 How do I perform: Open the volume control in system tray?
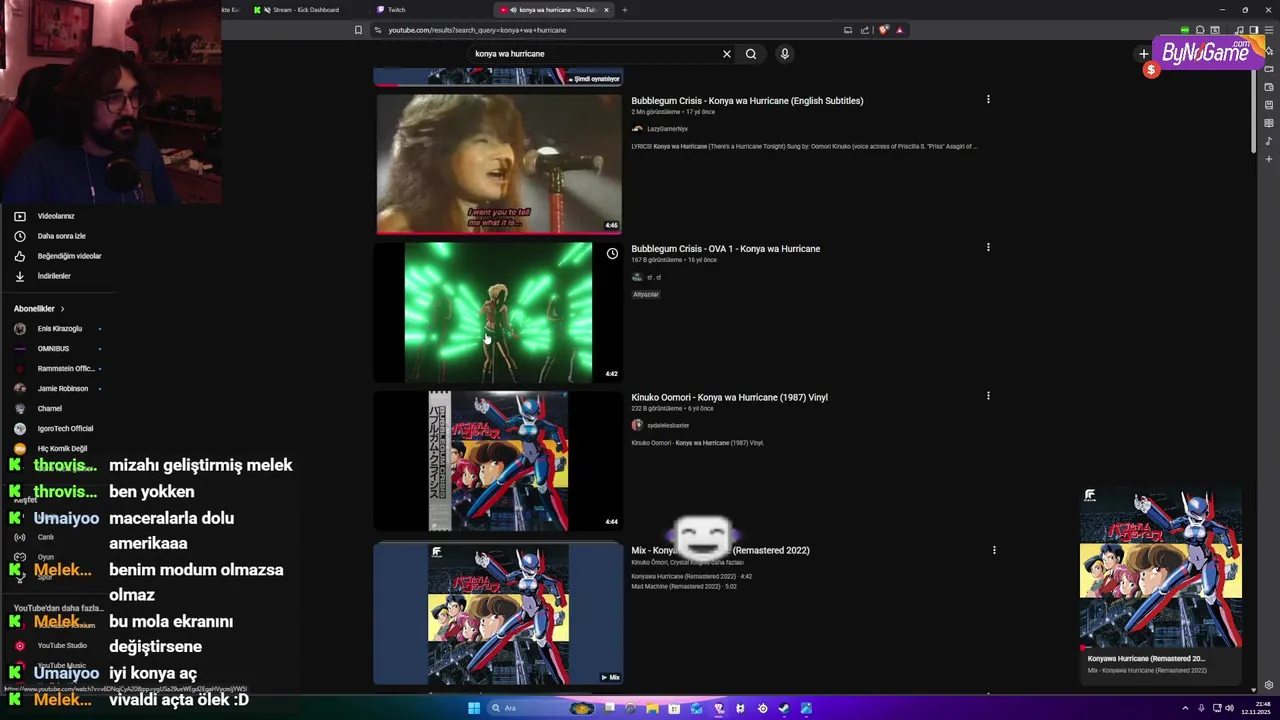pyautogui.click(x=1229, y=708)
